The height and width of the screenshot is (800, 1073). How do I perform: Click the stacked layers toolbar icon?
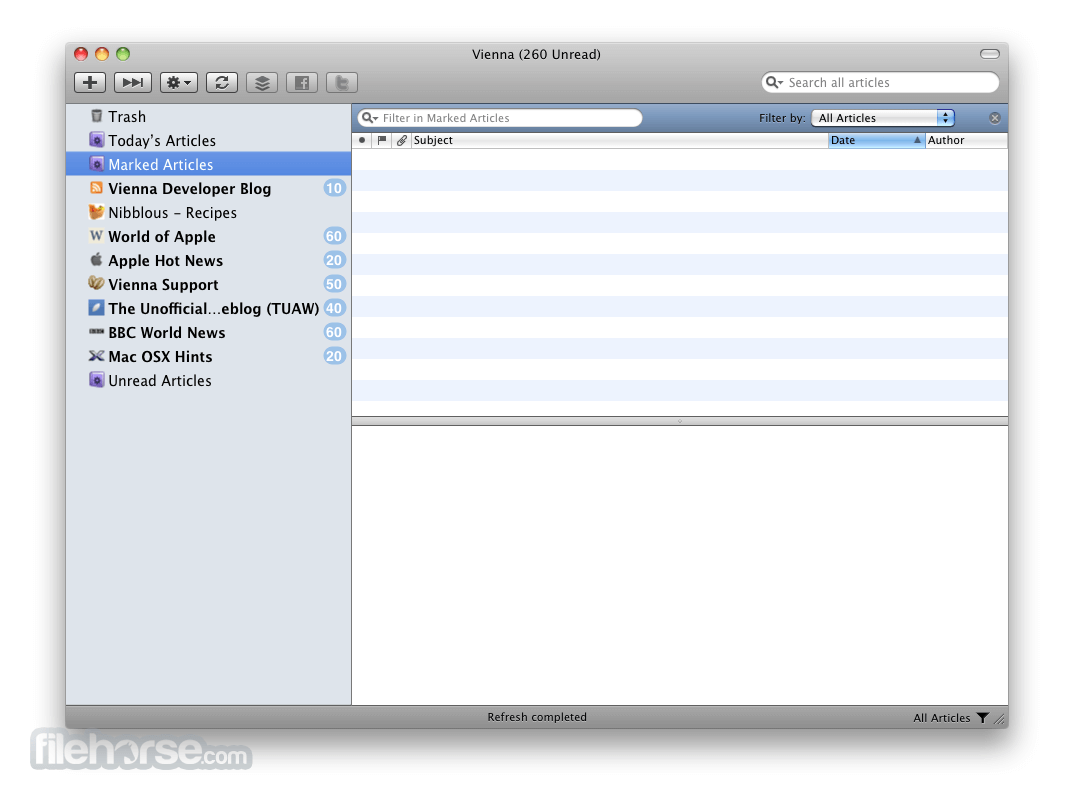point(262,83)
